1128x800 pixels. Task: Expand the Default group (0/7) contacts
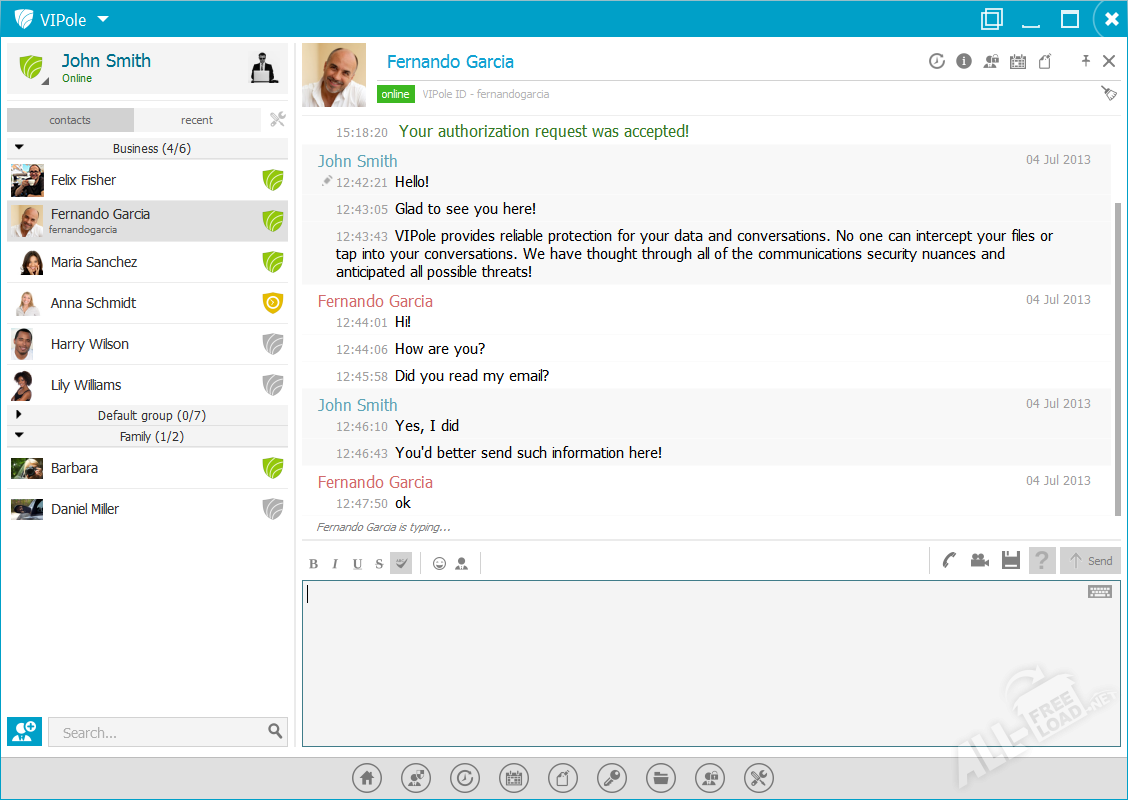[x=19, y=415]
